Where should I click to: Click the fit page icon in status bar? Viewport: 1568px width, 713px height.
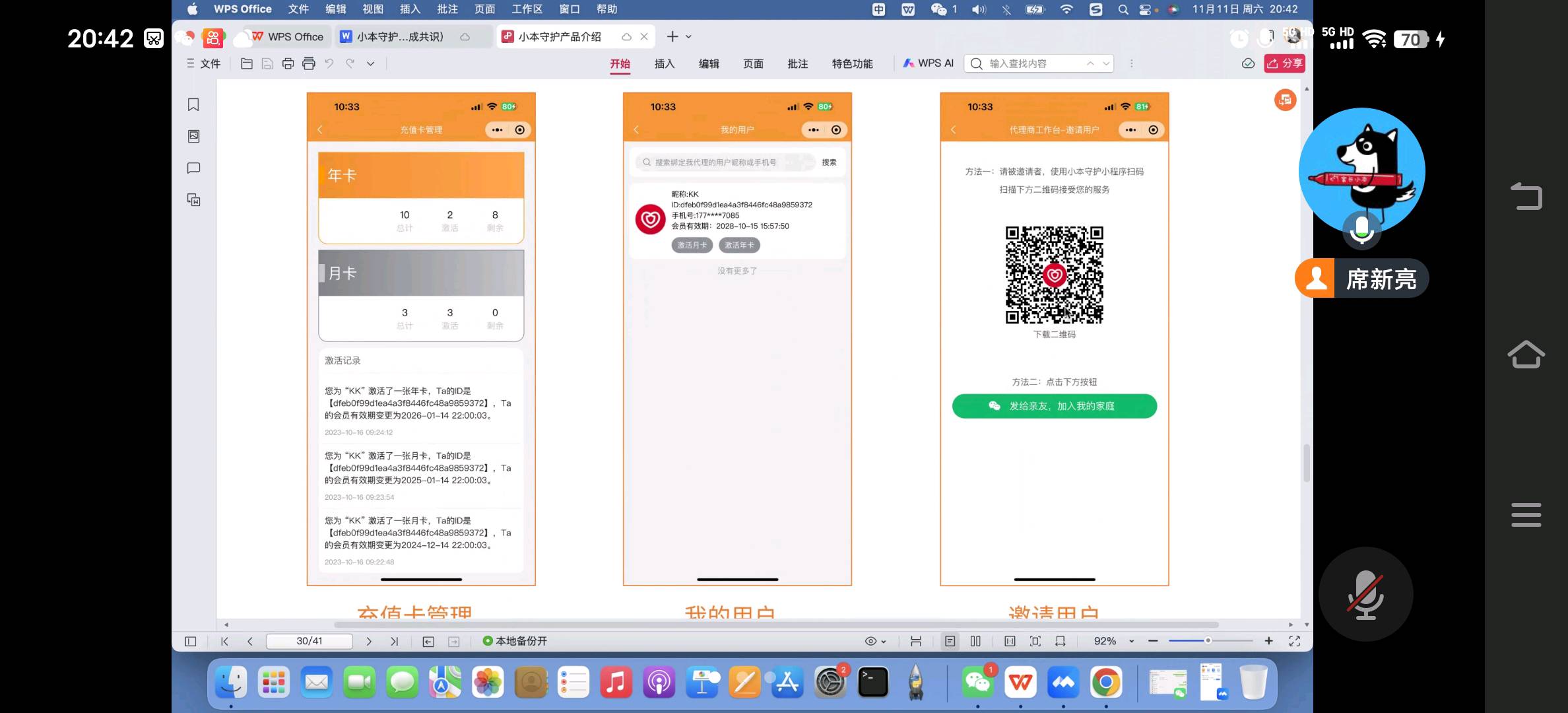(1035, 641)
